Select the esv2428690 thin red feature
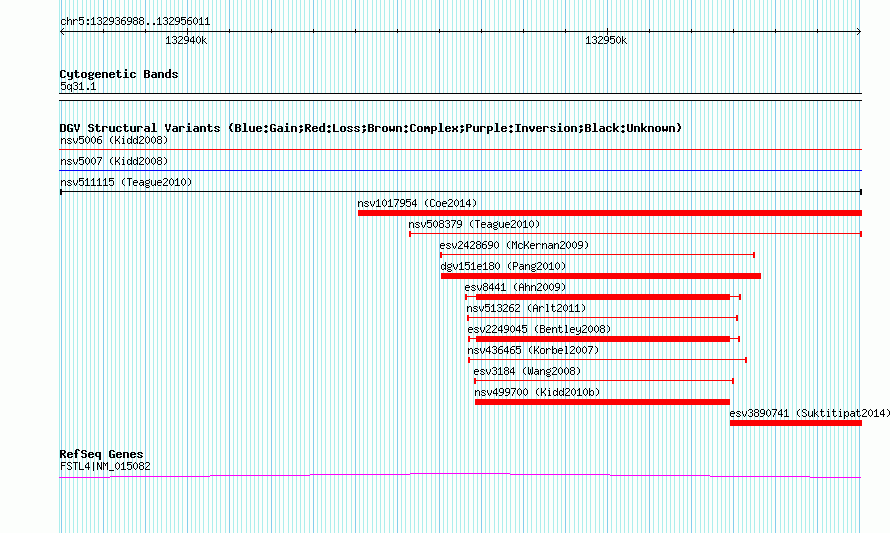This screenshot has height=533, width=890. pos(597,255)
